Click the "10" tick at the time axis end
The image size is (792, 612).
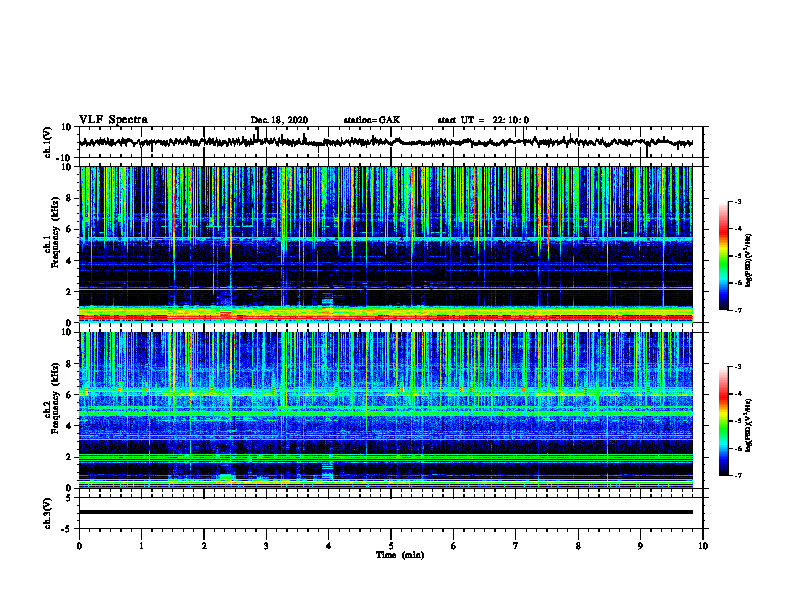703,546
